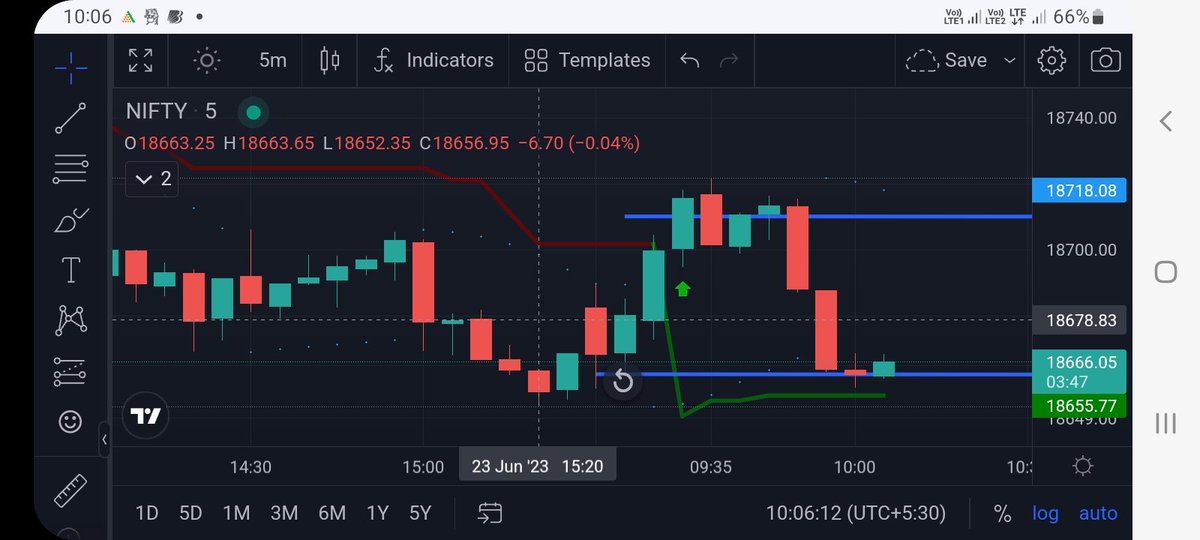Viewport: 1200px width, 540px height.
Task: Toggle fullscreen chart mode
Action: pyautogui.click(x=141, y=60)
